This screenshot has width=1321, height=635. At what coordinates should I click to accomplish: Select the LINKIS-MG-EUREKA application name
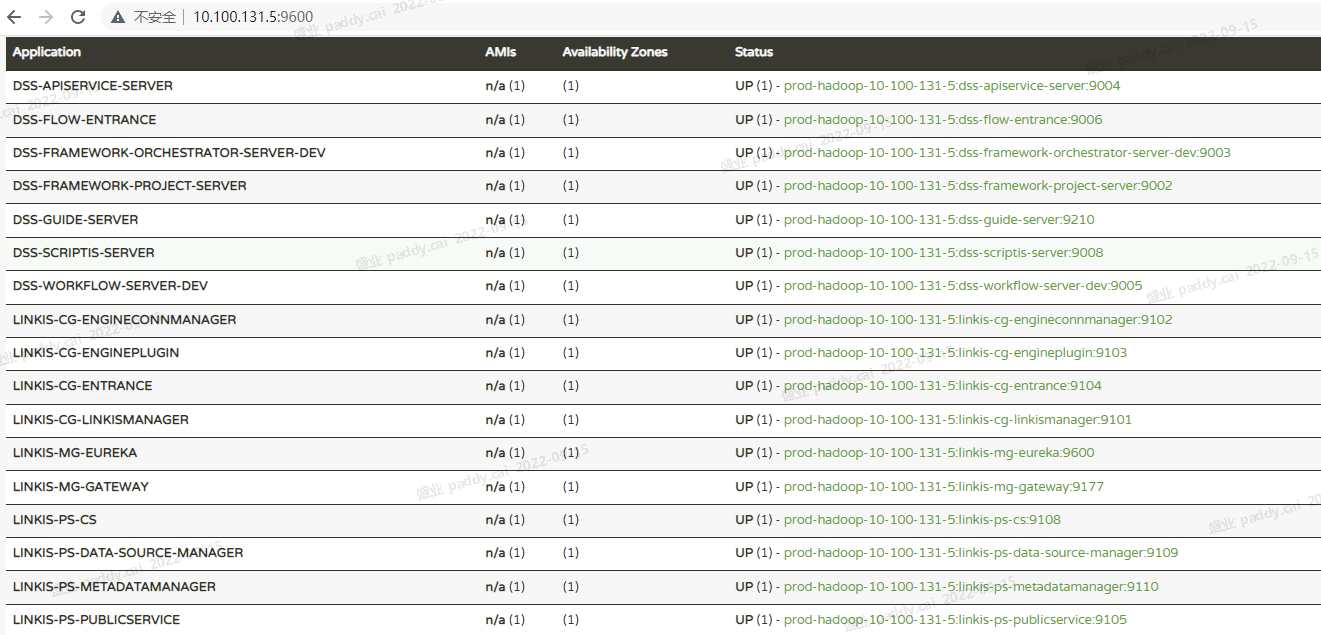click(75, 453)
